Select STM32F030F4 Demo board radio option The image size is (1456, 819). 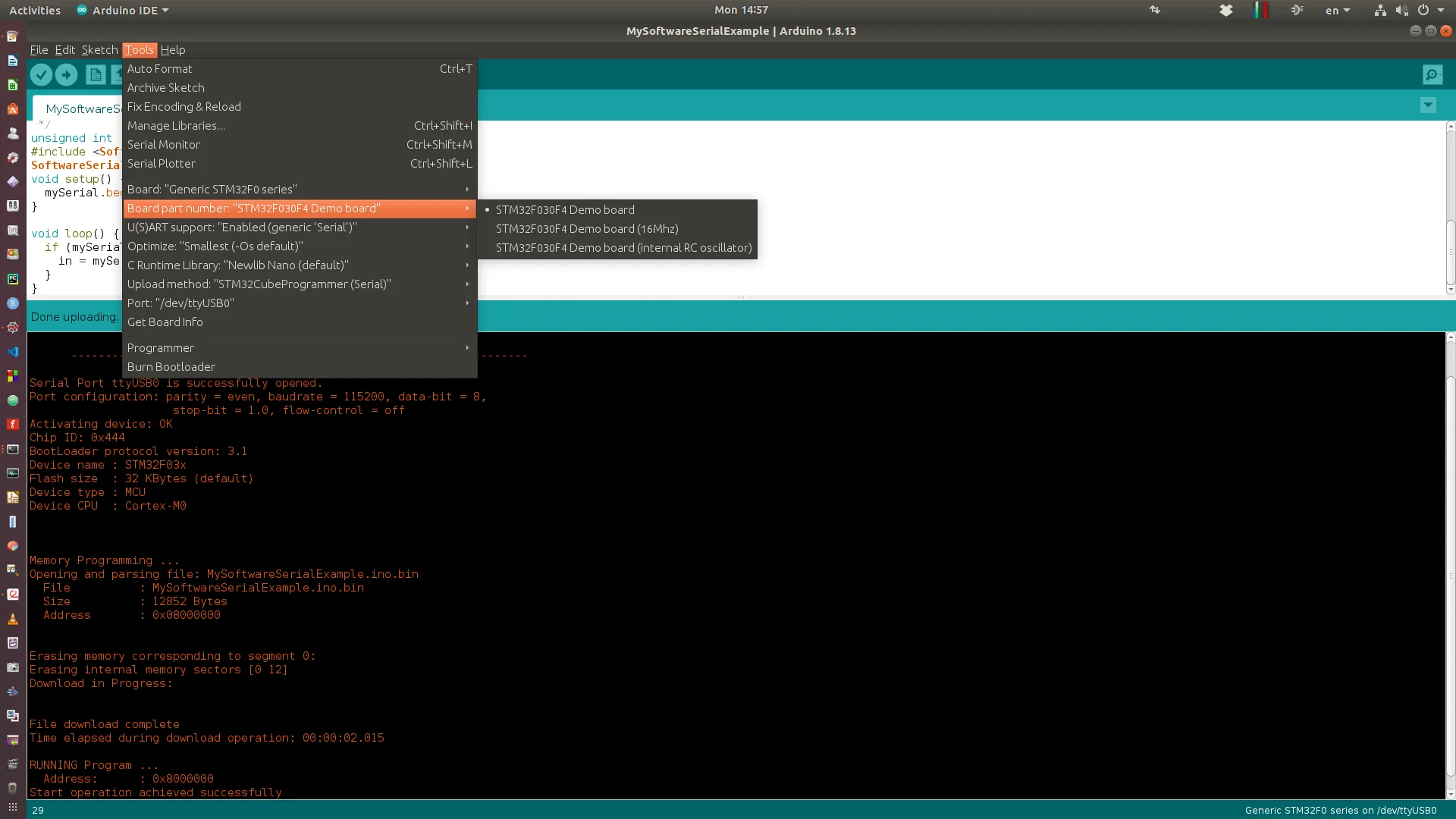565,210
